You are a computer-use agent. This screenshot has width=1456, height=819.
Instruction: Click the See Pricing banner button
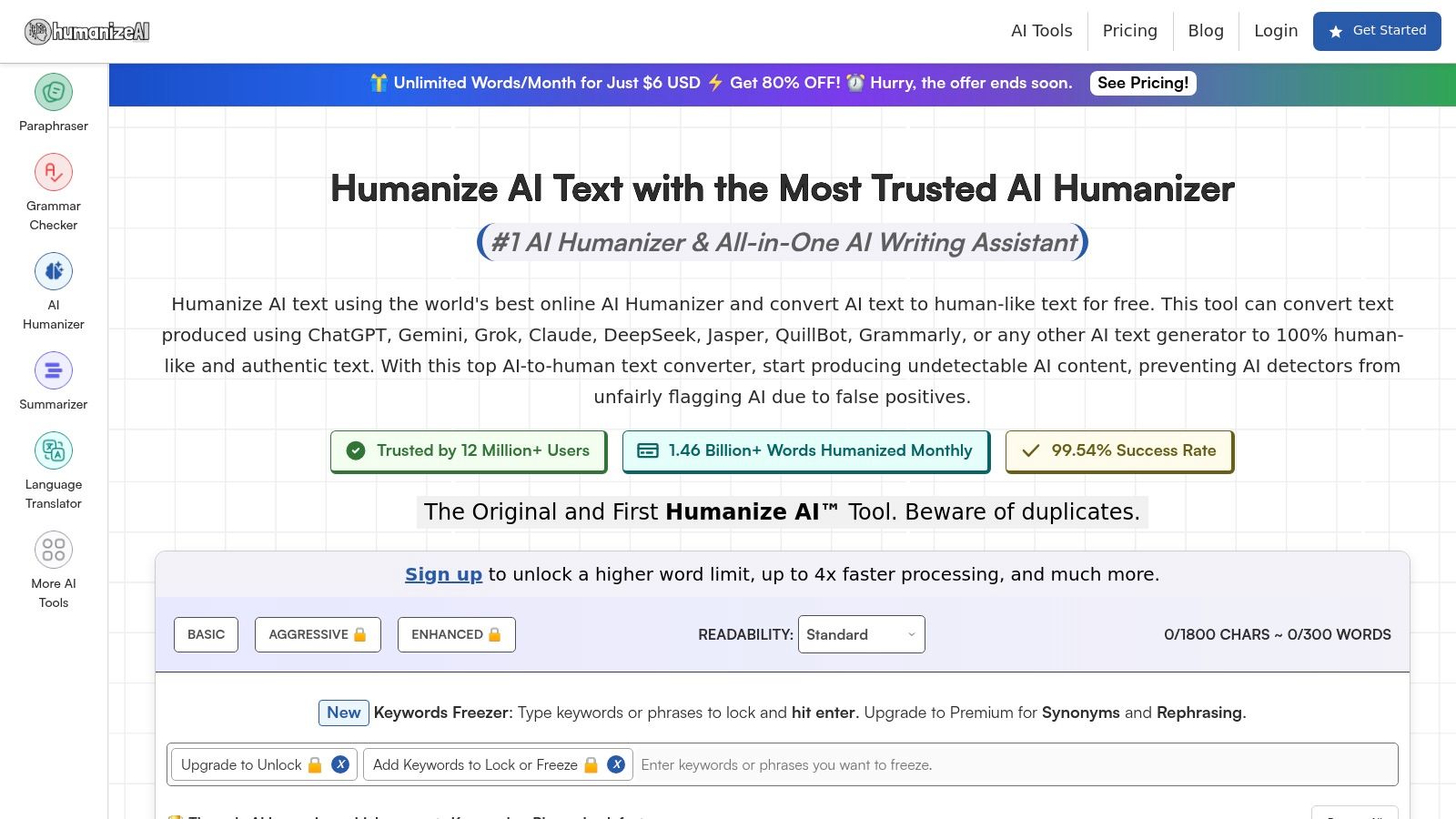(x=1143, y=83)
